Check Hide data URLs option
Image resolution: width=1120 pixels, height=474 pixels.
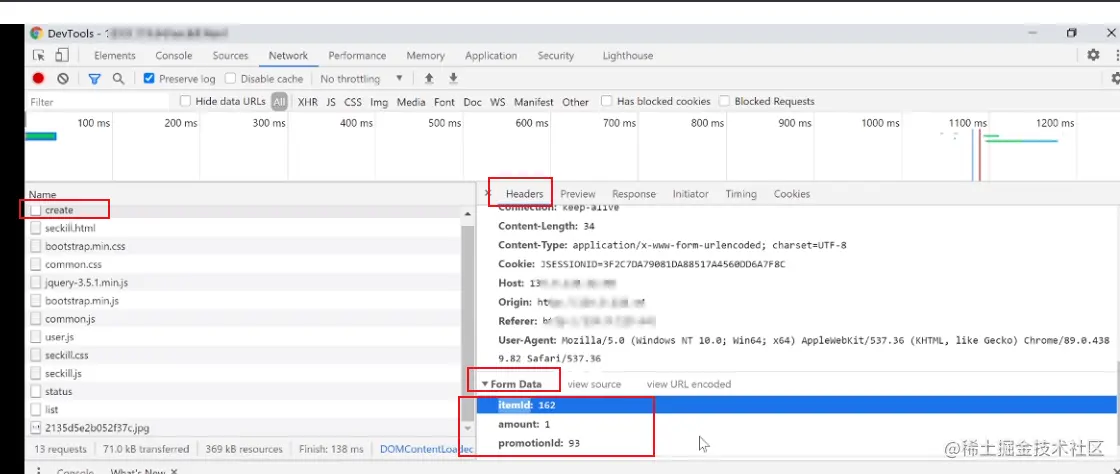185,101
